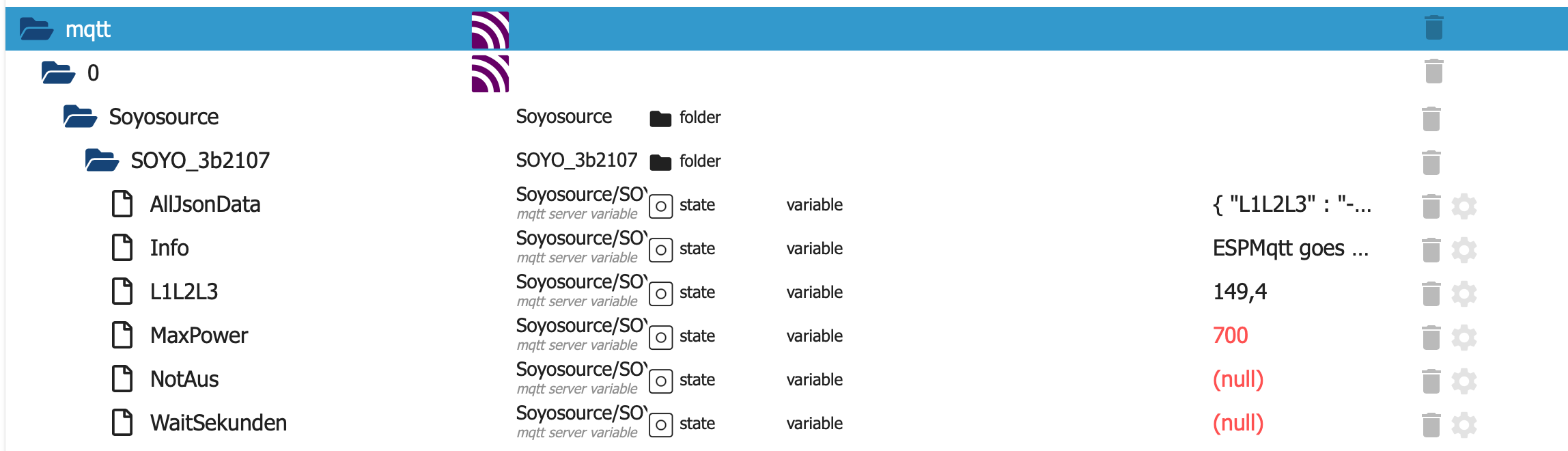
Task: Delete the AllJsonData state
Action: [1431, 206]
